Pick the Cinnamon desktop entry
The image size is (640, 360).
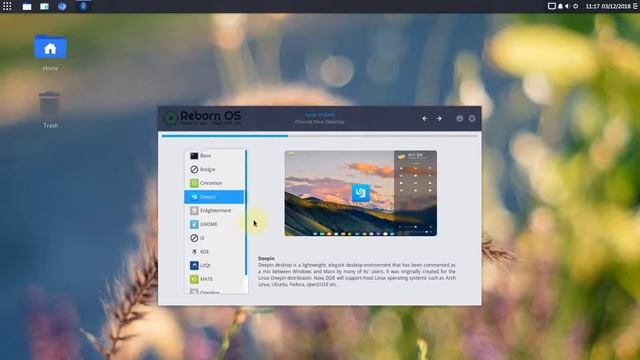(214, 183)
